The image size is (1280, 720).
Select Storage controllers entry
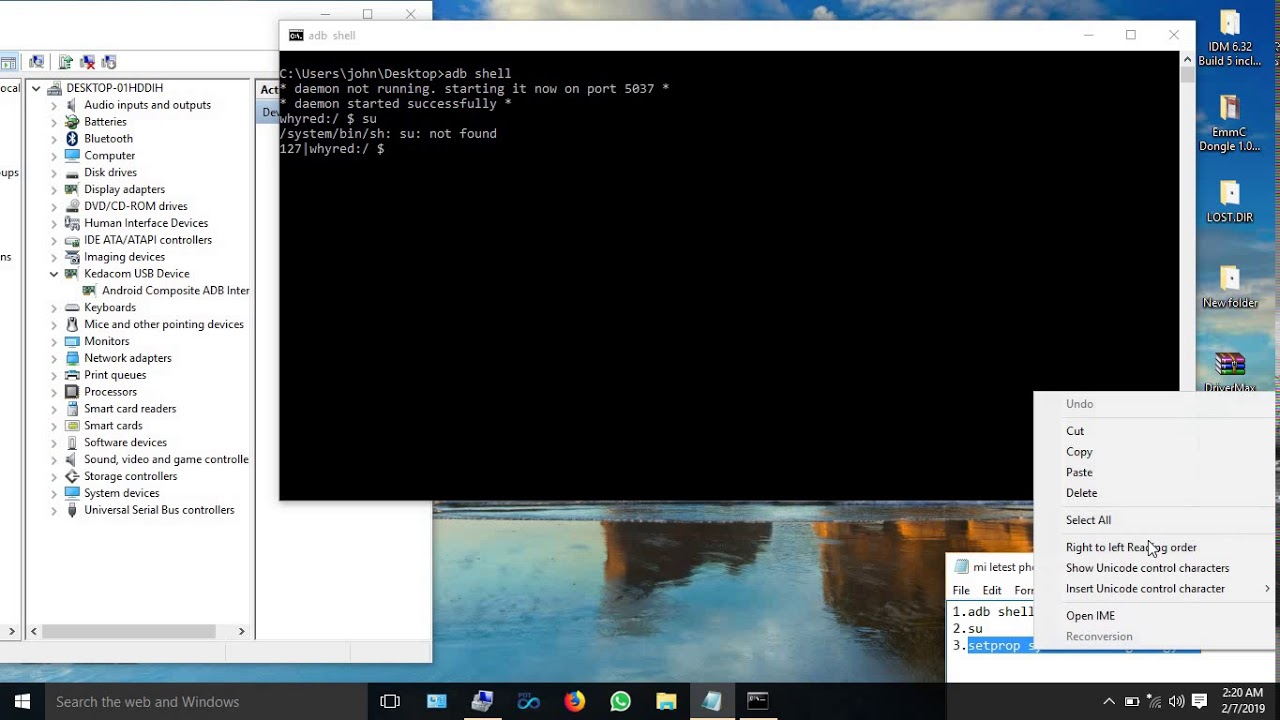click(x=131, y=476)
